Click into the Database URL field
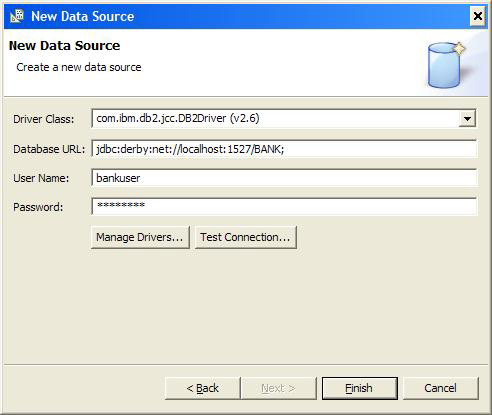Image resolution: width=492 pixels, height=415 pixels. pyautogui.click(x=284, y=149)
